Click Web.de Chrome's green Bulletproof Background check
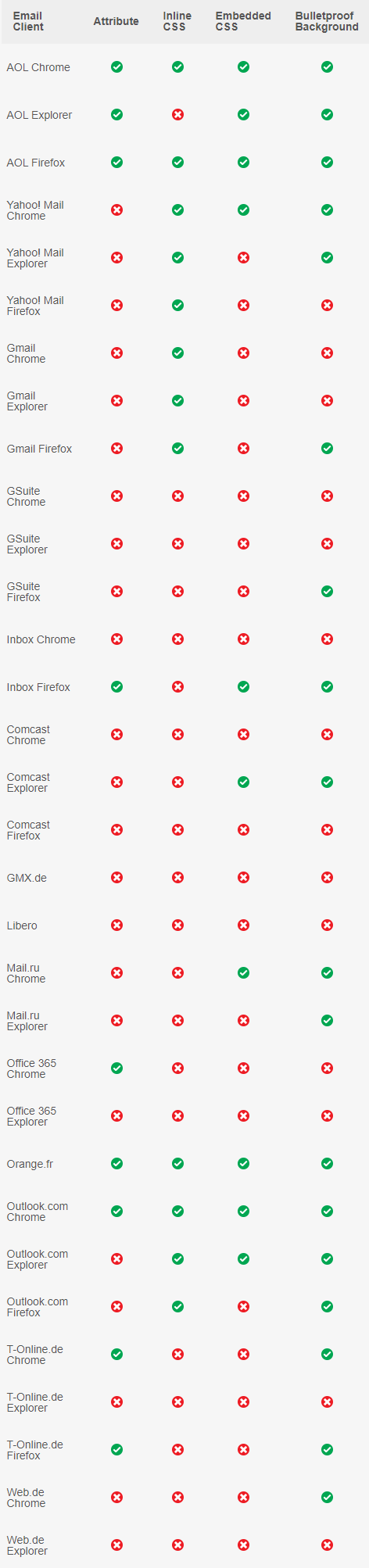 pos(327,1498)
